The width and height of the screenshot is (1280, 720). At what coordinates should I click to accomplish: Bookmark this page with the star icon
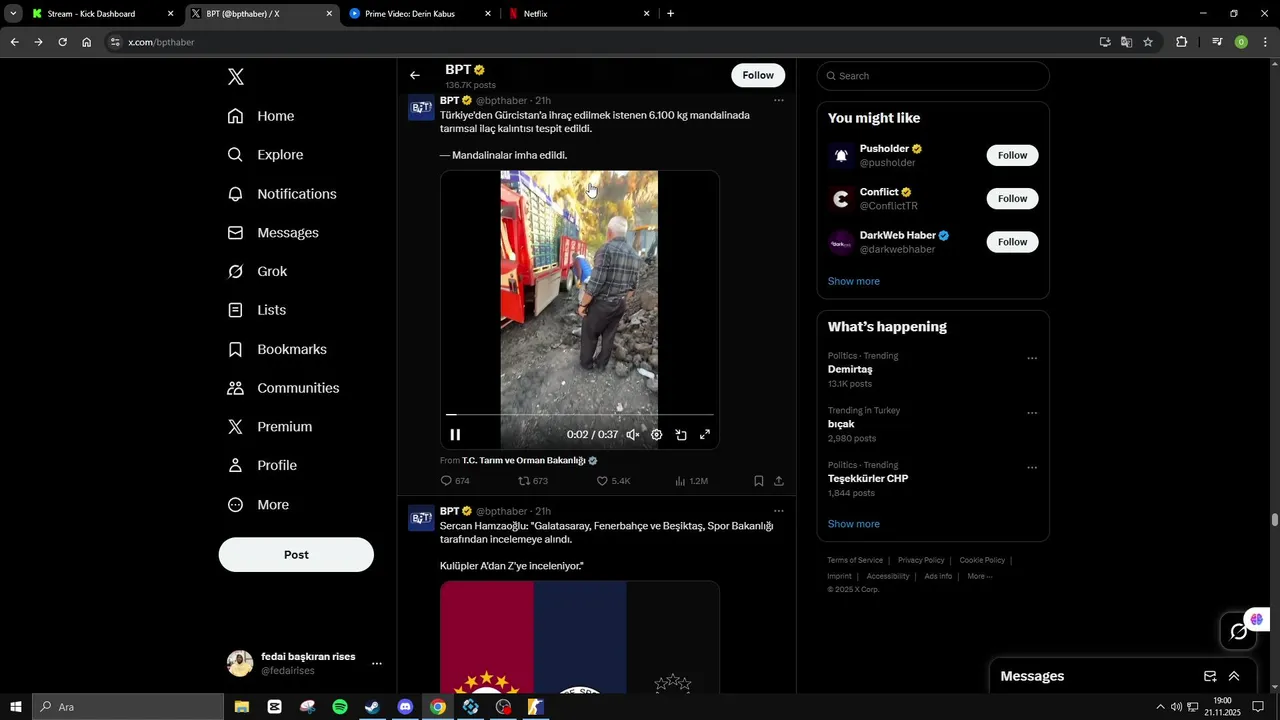[1148, 42]
